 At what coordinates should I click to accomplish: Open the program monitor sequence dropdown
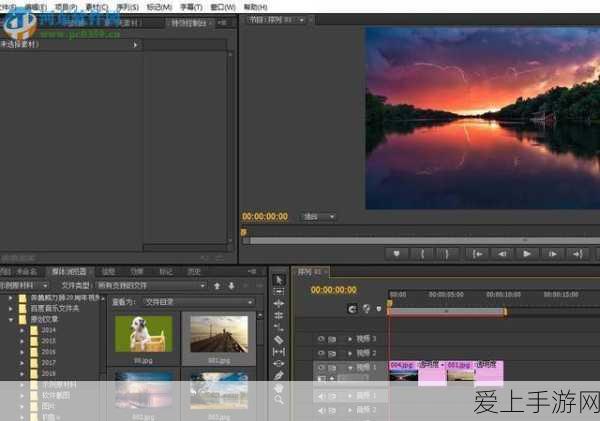click(301, 20)
